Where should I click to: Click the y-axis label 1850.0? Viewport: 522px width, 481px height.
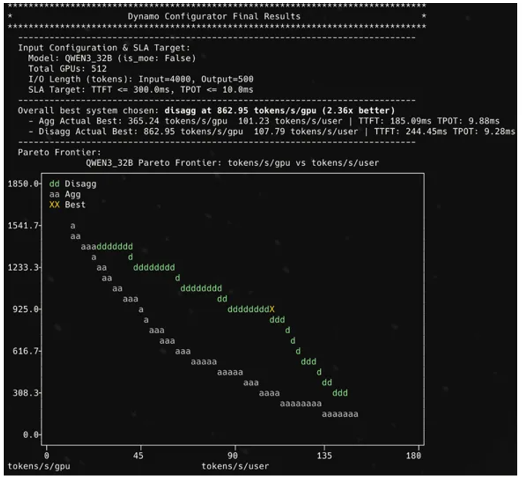coord(23,184)
